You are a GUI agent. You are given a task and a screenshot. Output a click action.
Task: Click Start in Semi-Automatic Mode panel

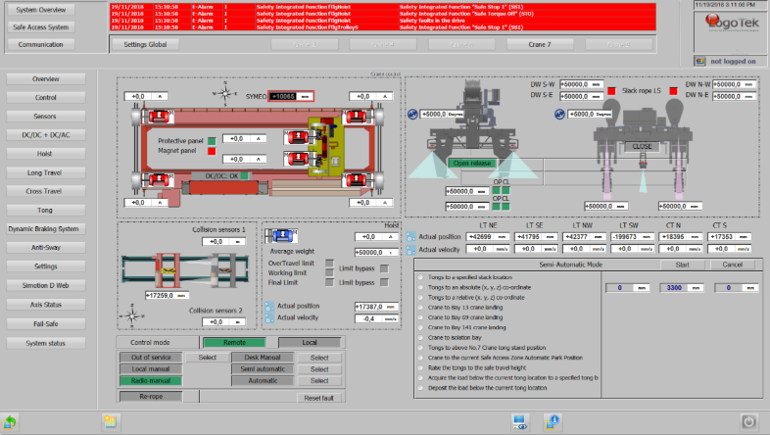[x=683, y=265]
